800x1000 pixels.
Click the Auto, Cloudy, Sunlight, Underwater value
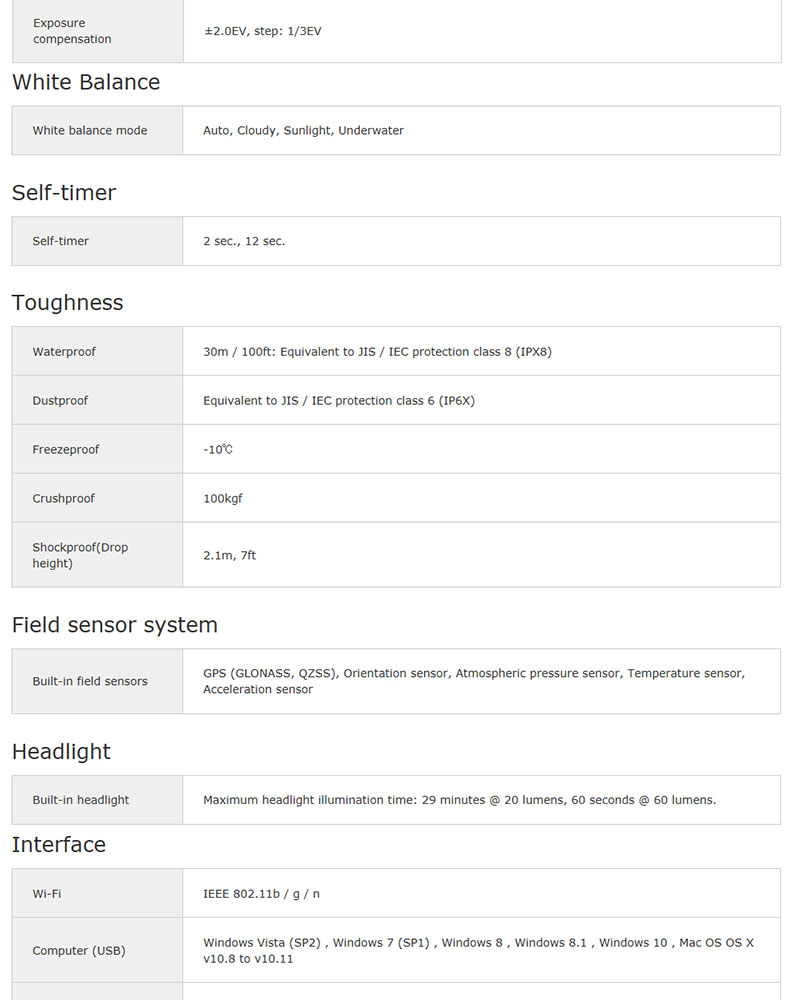(x=304, y=131)
